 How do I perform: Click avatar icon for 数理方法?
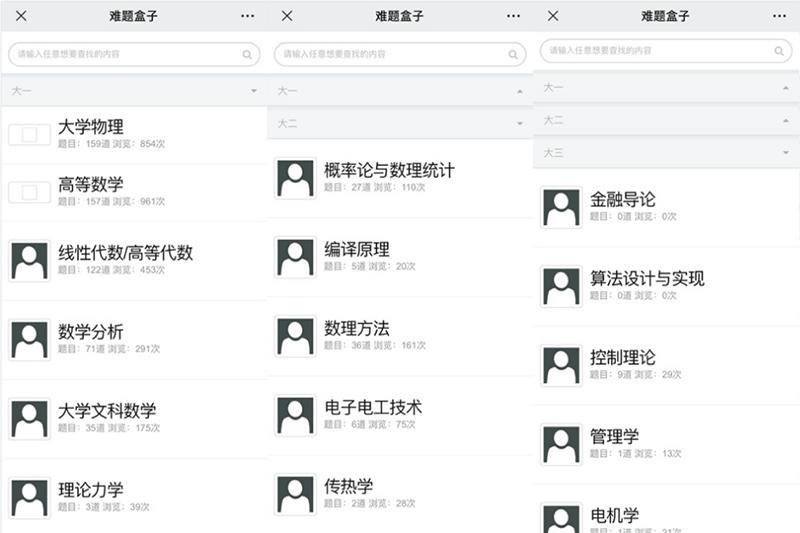295,336
